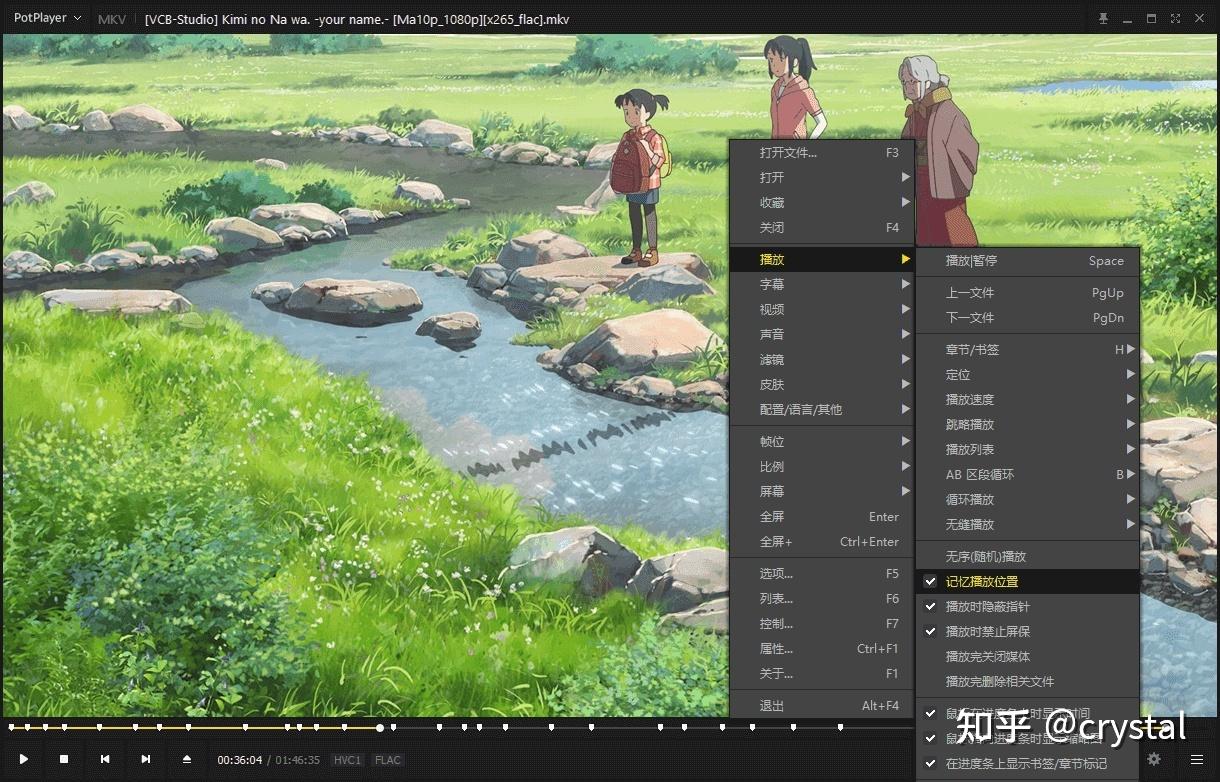Image resolution: width=1220 pixels, height=782 pixels.
Task: Click the Play button in control bar
Action: [x=24, y=760]
